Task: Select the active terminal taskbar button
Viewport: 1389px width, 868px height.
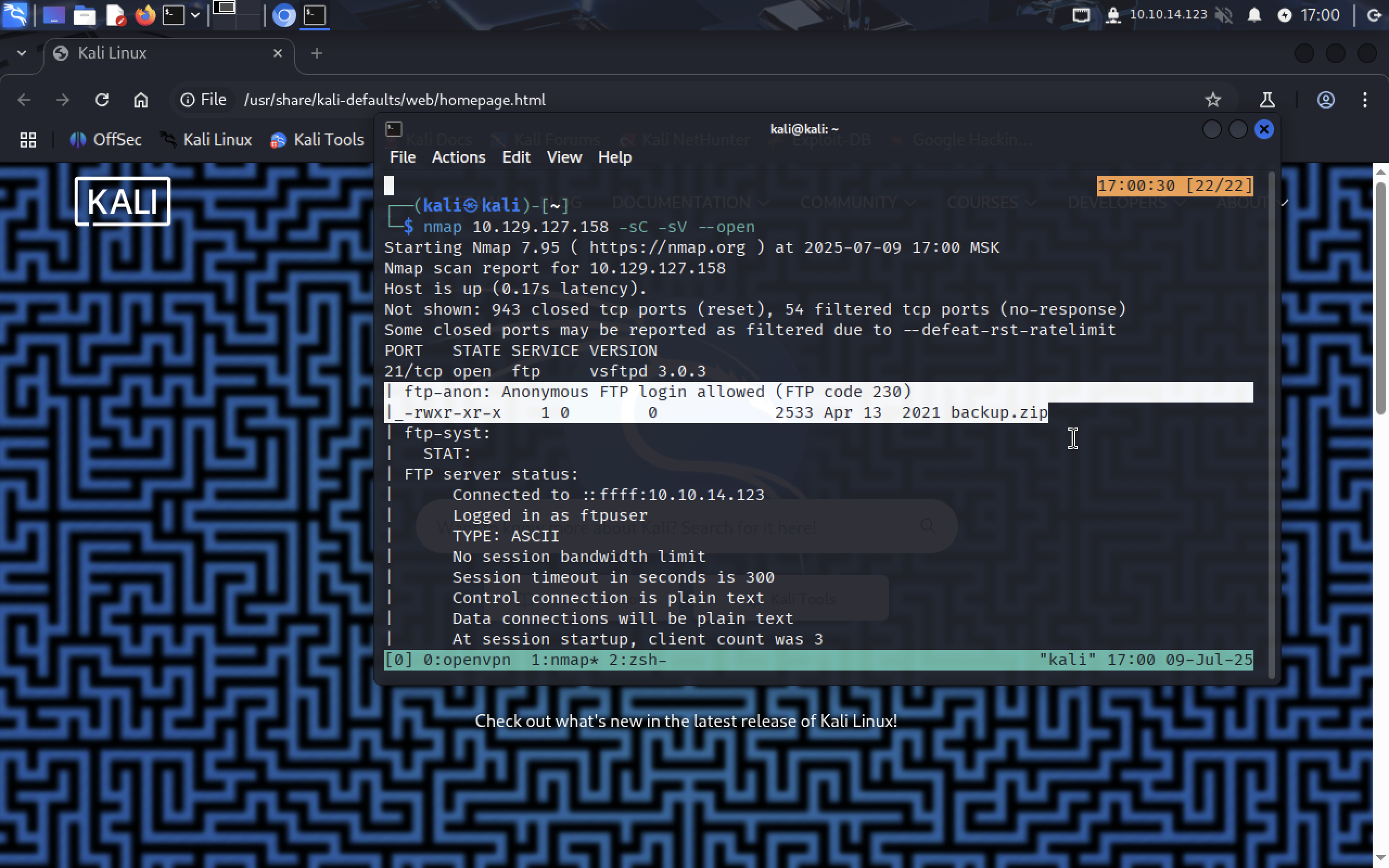Action: [x=315, y=15]
